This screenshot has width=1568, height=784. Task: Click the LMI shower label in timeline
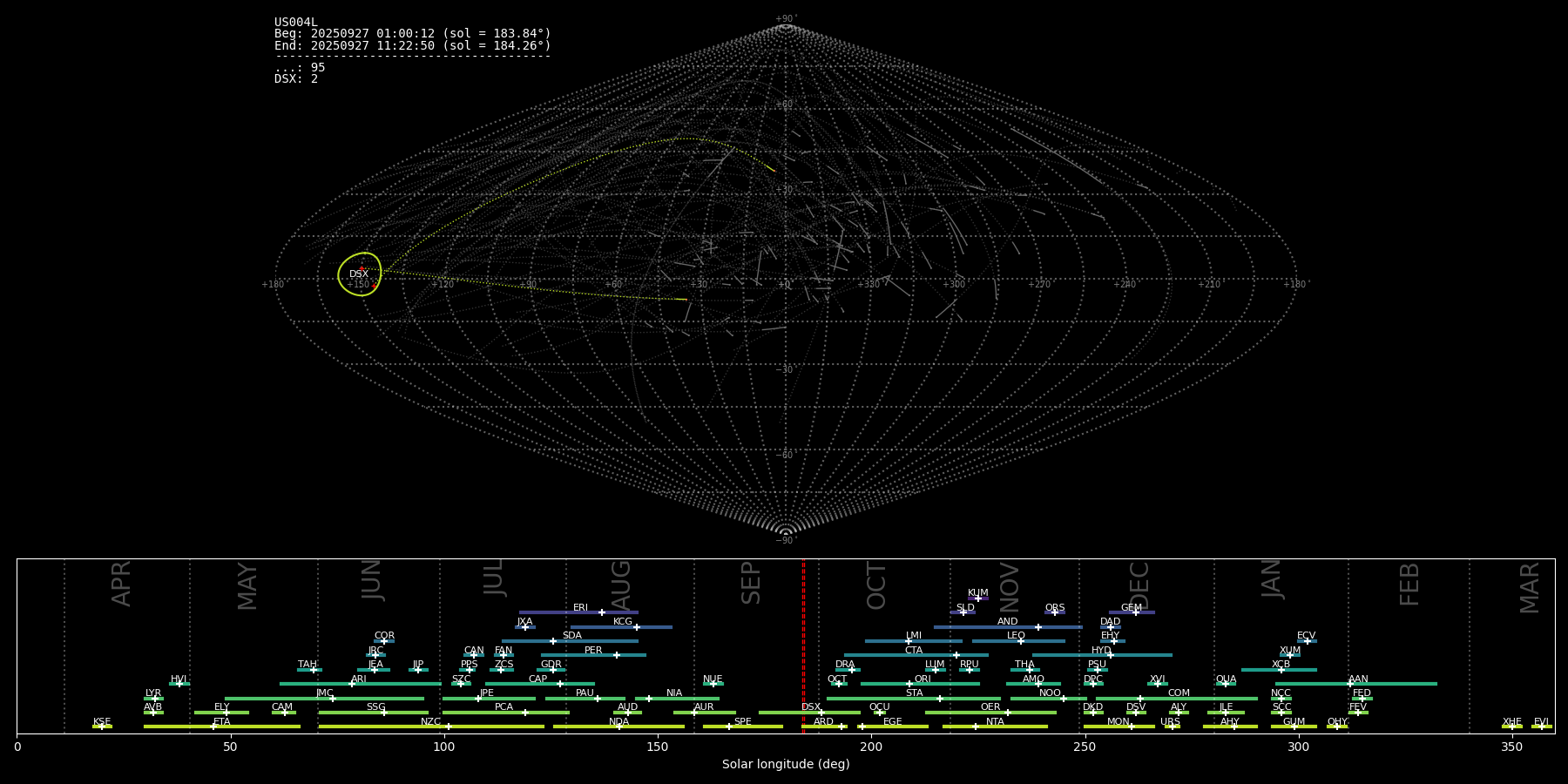(914, 636)
